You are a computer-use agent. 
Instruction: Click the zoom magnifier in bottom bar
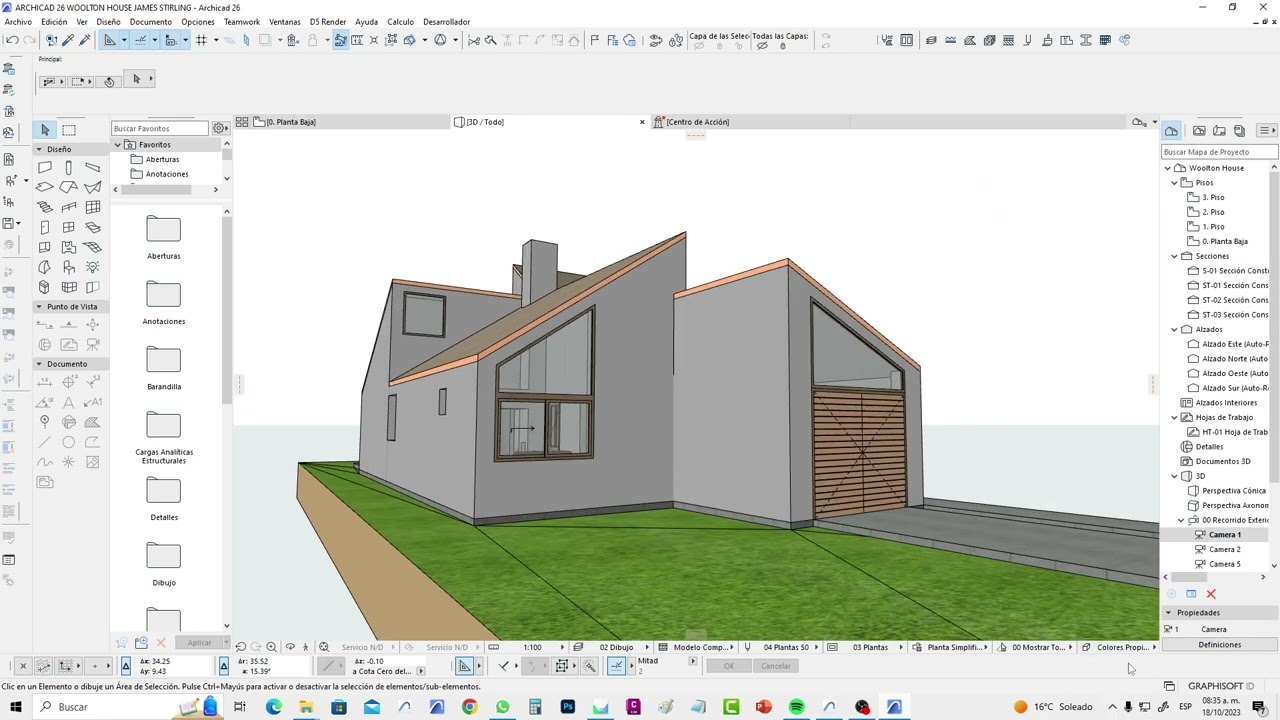click(x=271, y=647)
